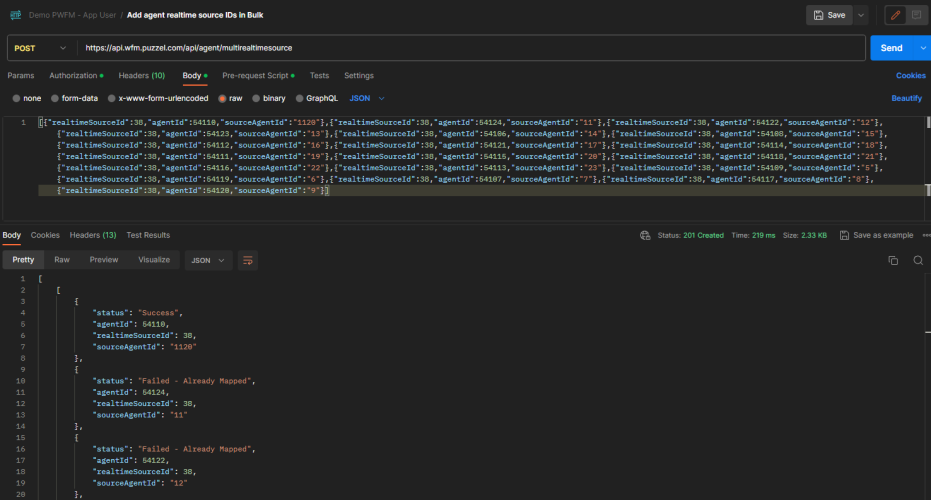Copy response using the copy icon
The image size is (931, 500).
point(893,260)
